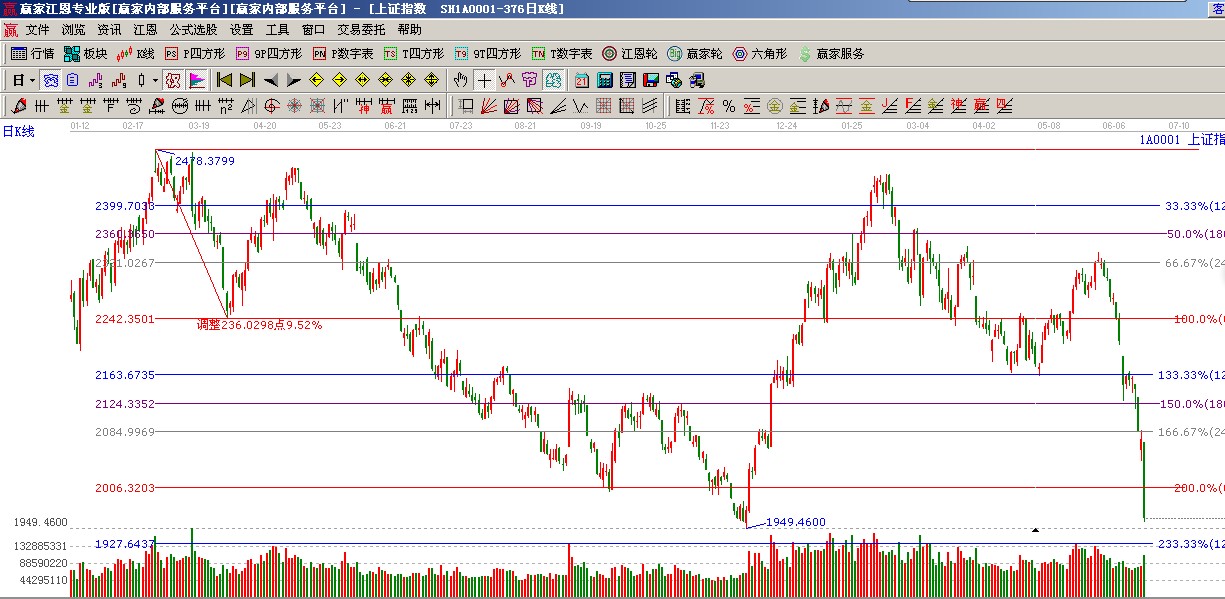The width and height of the screenshot is (1225, 599).
Task: Open the candlestick style dropdown arrow
Action: 154,80
